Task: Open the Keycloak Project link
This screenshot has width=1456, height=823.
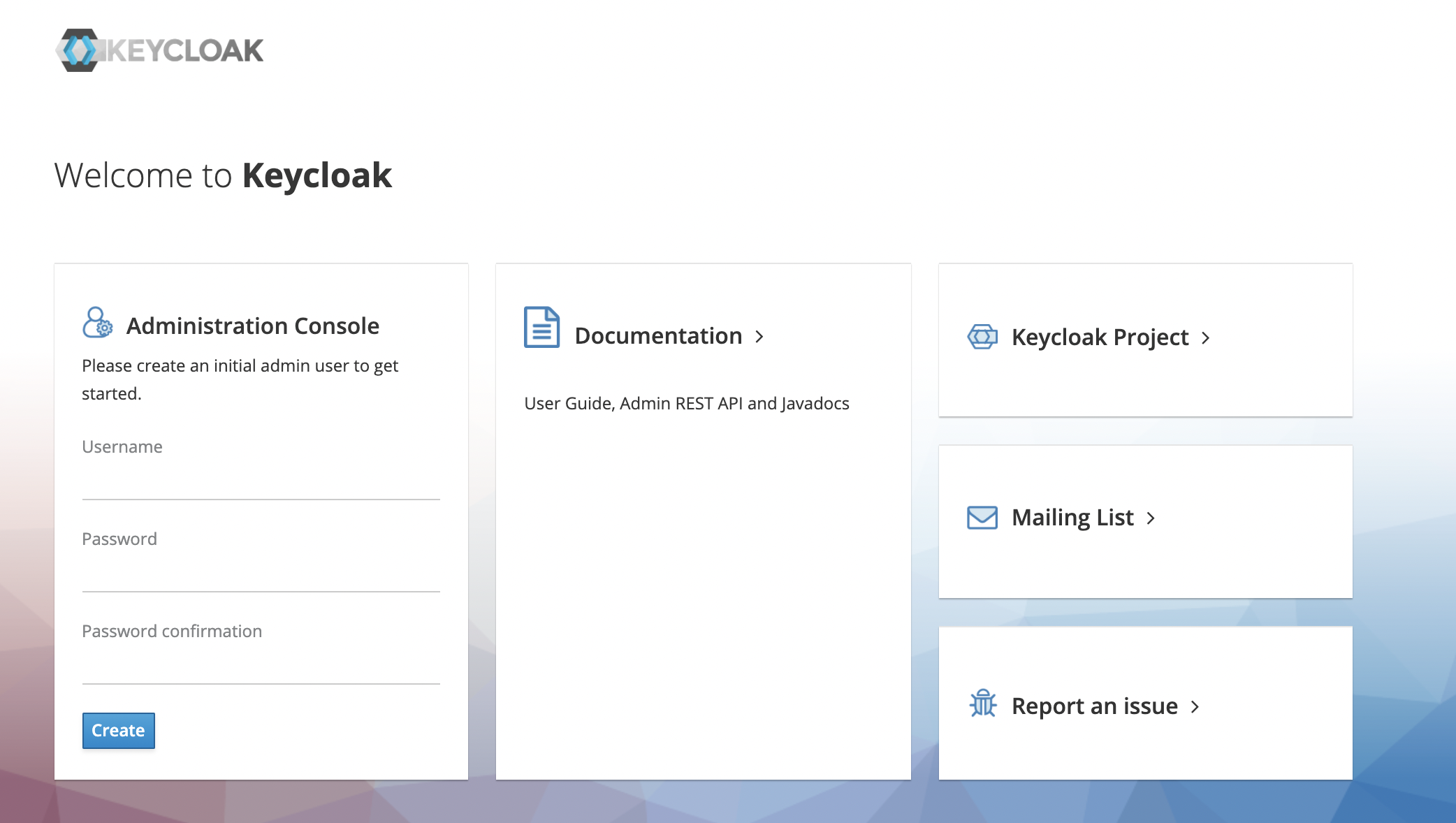Action: 1100,337
